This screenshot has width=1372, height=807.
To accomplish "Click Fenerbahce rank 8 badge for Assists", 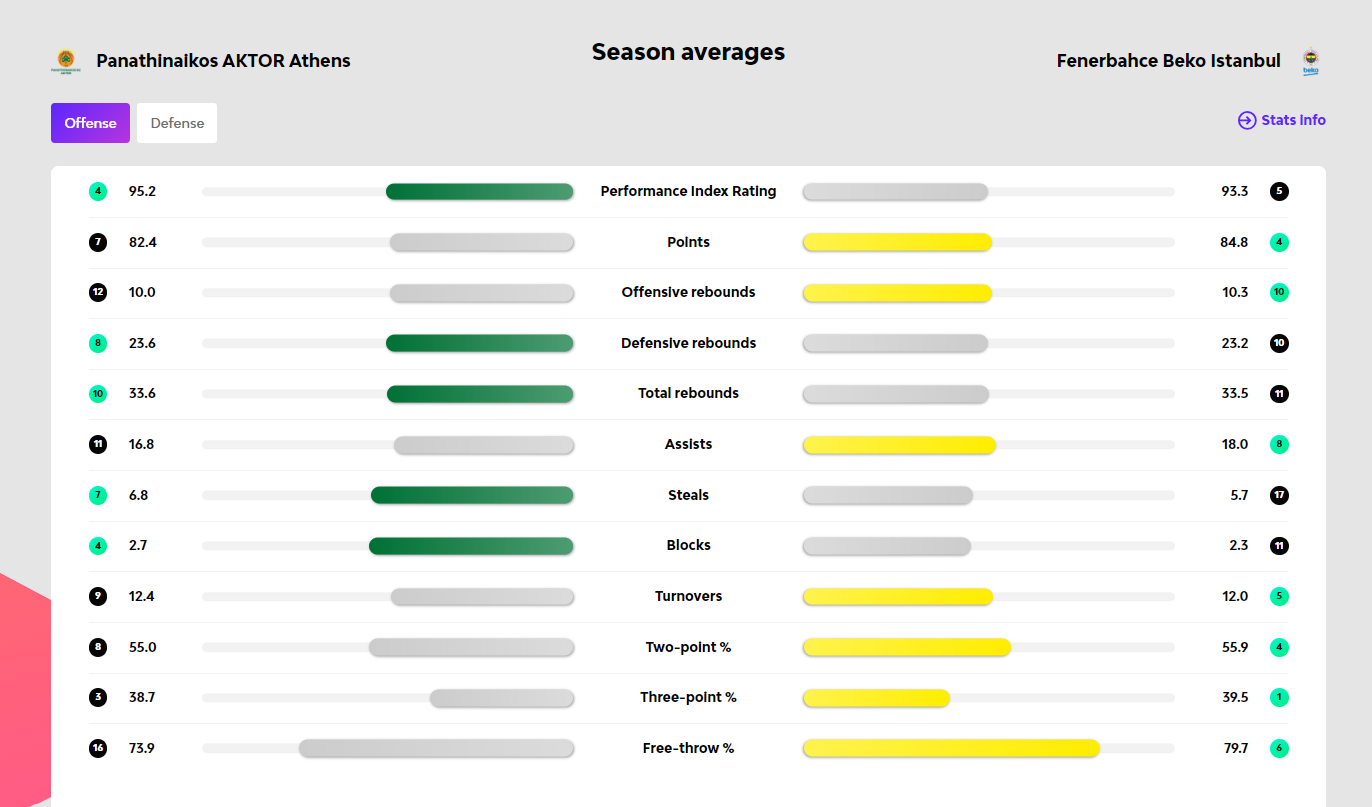I will coord(1279,444).
